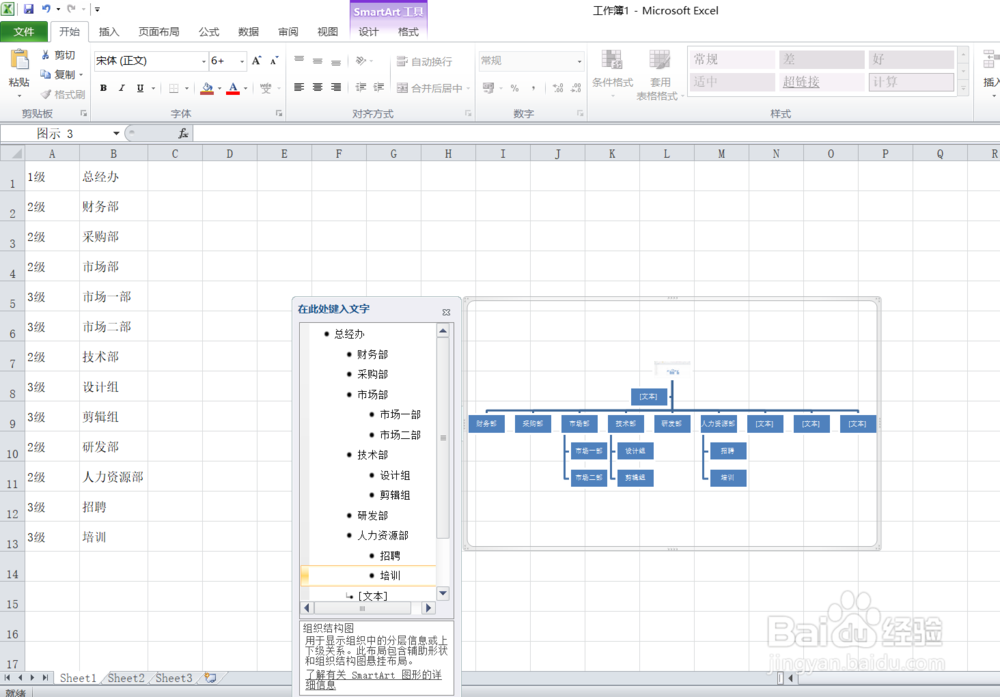Click the increase decimal icon
The height and width of the screenshot is (697, 1000).
coord(557,88)
